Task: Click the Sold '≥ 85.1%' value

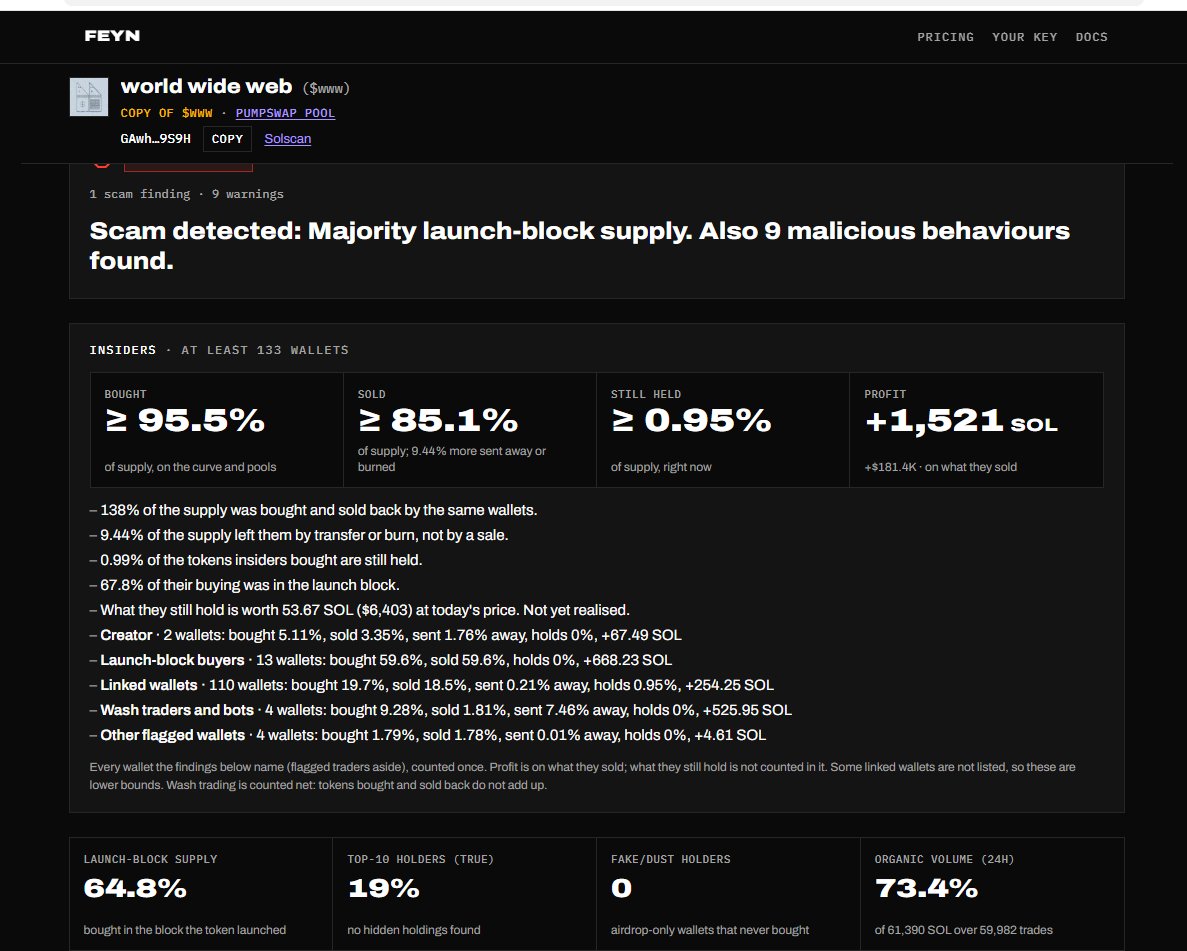Action: tap(438, 420)
